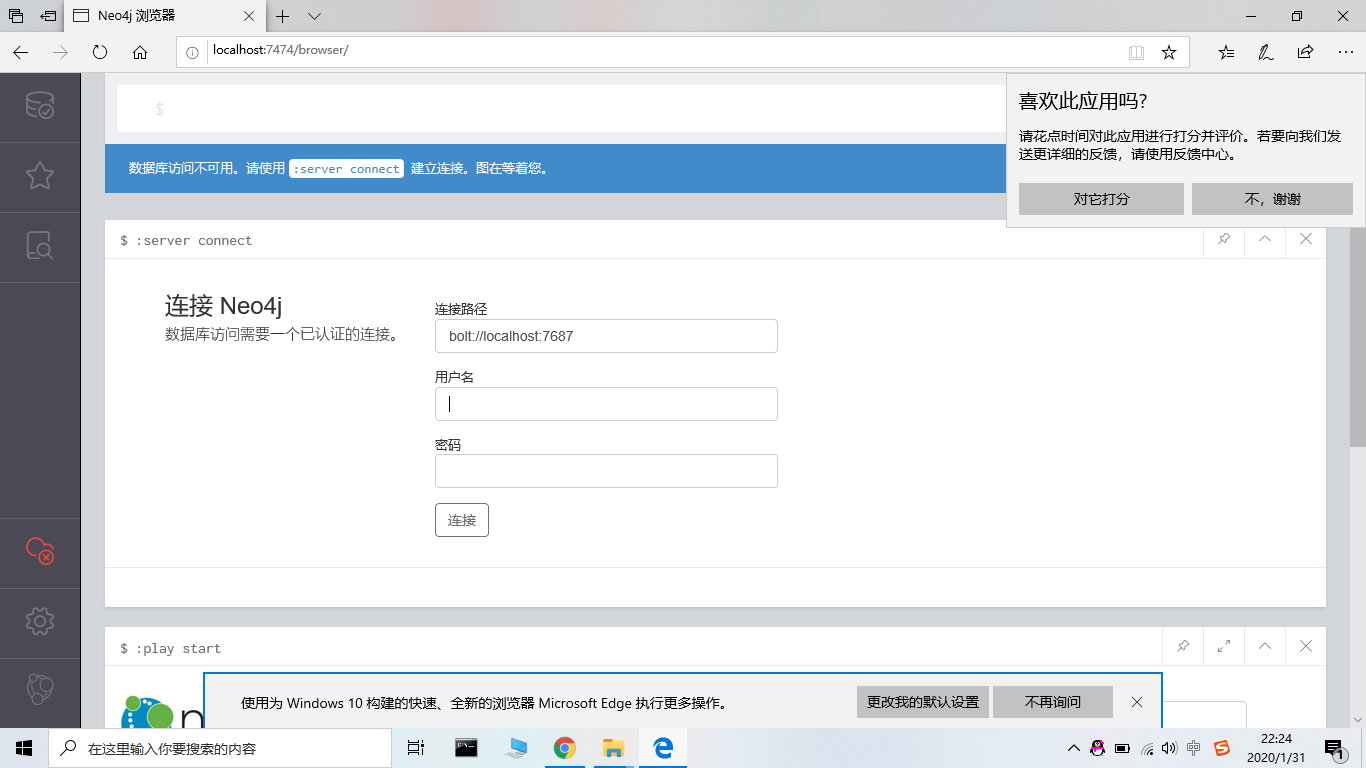Close the :play start frame
Viewport: 1366px width, 768px height.
click(1306, 647)
